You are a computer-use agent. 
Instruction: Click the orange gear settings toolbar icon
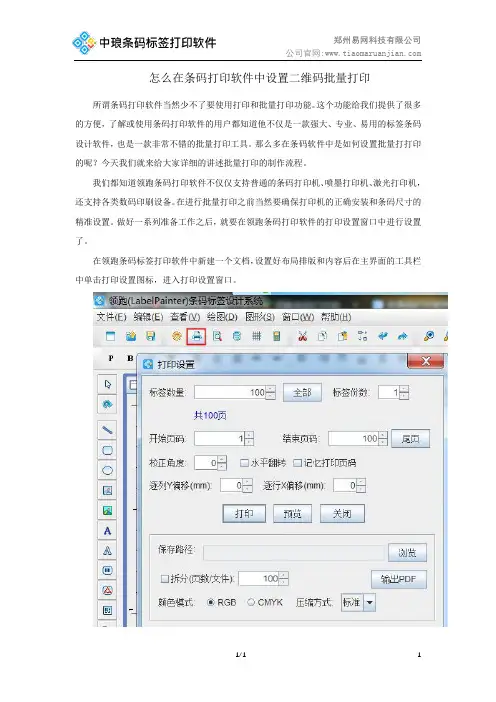[177, 336]
